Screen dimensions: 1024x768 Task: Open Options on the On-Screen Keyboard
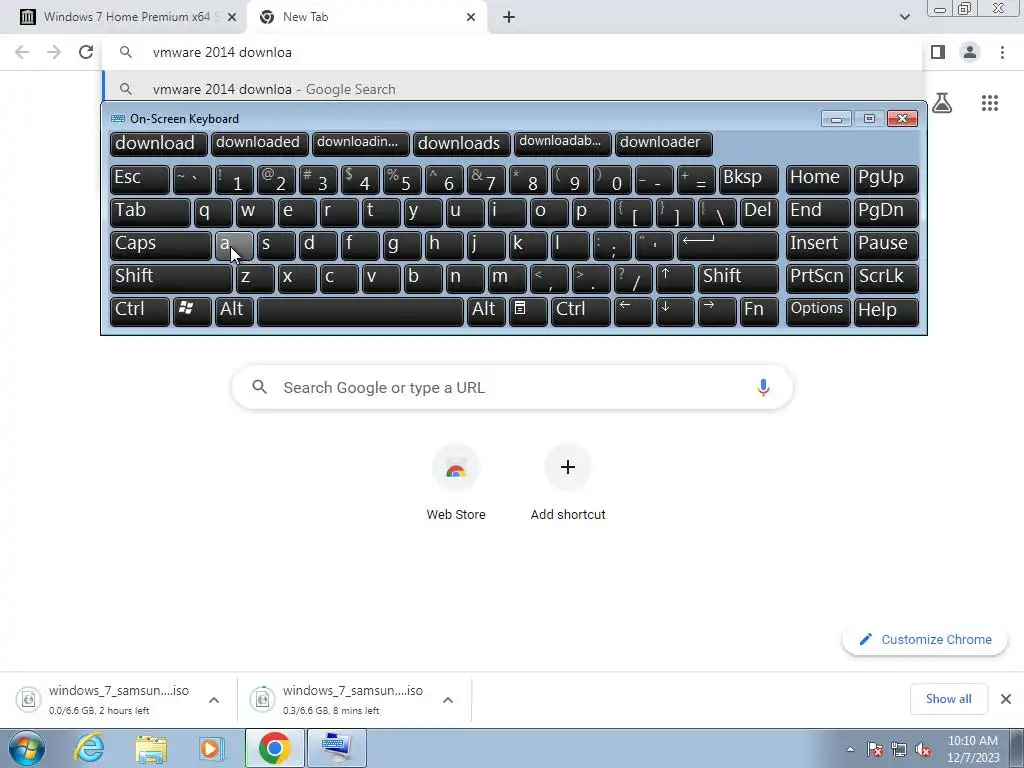point(818,311)
